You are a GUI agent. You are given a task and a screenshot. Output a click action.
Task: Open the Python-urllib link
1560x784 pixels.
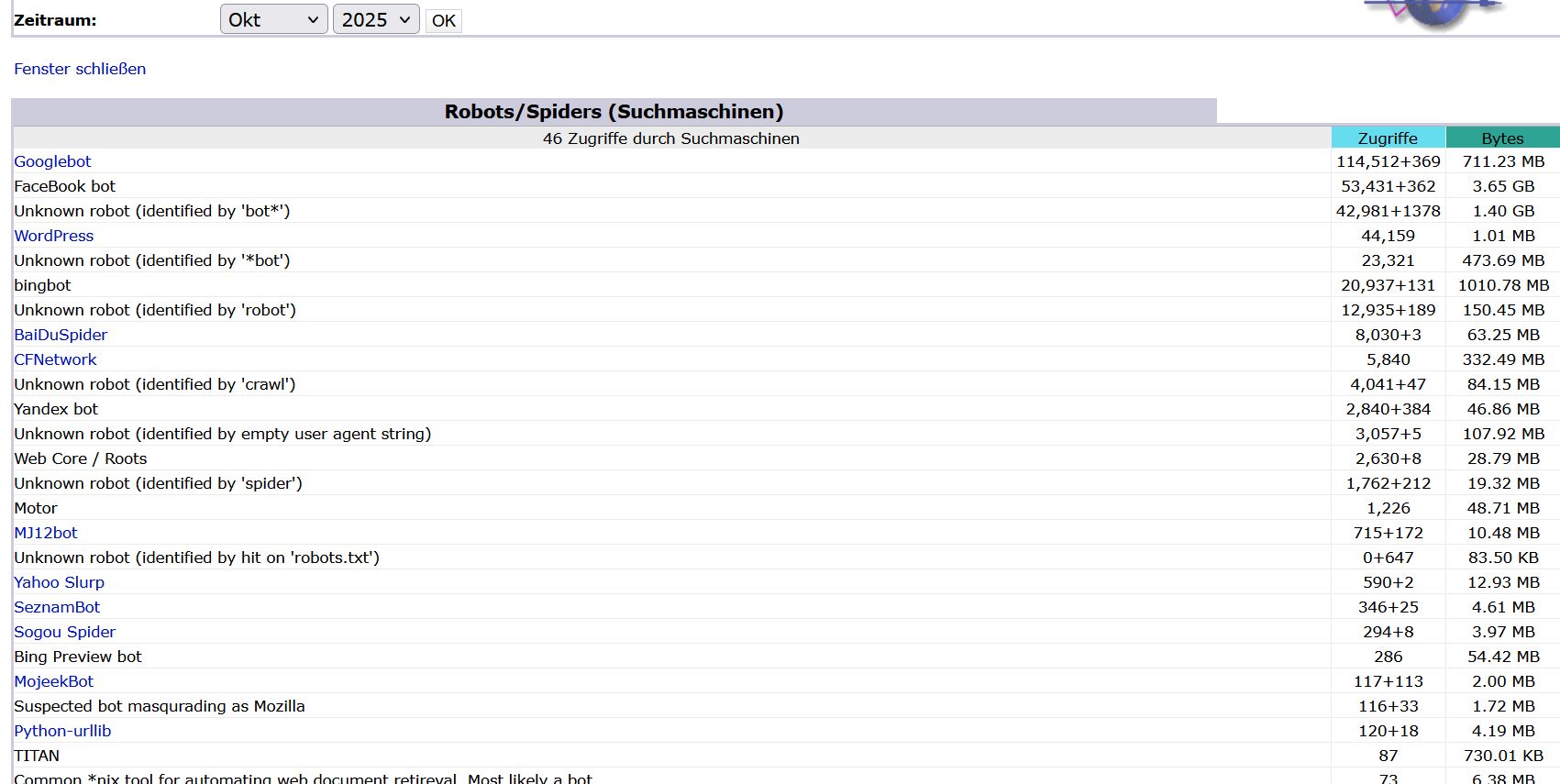pyautogui.click(x=62, y=731)
